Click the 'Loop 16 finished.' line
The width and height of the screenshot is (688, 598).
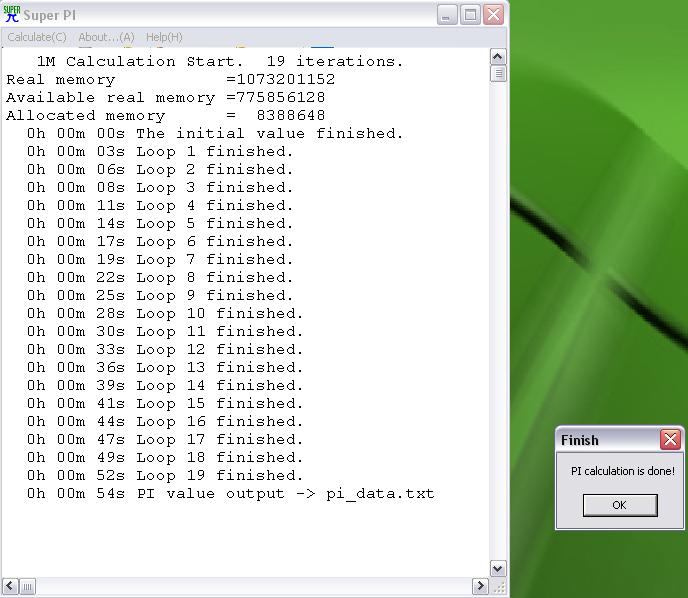coord(165,421)
